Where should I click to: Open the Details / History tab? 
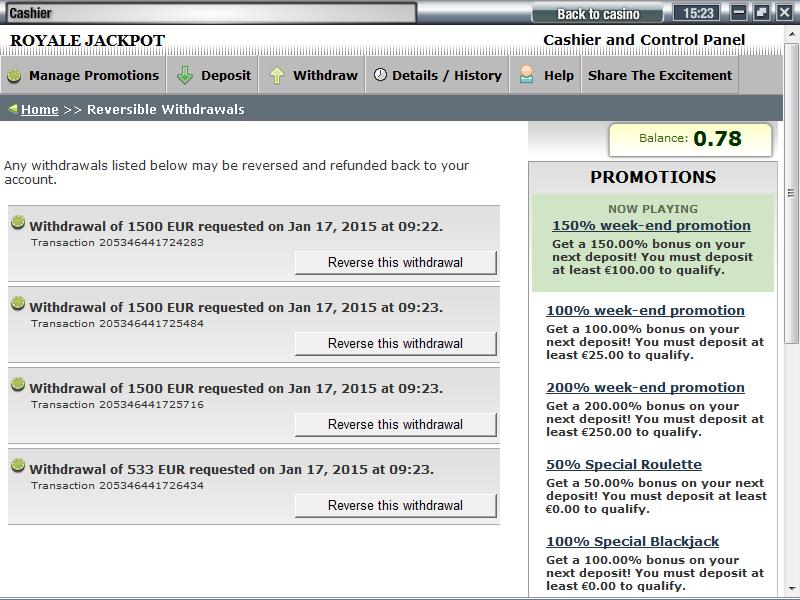point(437,75)
